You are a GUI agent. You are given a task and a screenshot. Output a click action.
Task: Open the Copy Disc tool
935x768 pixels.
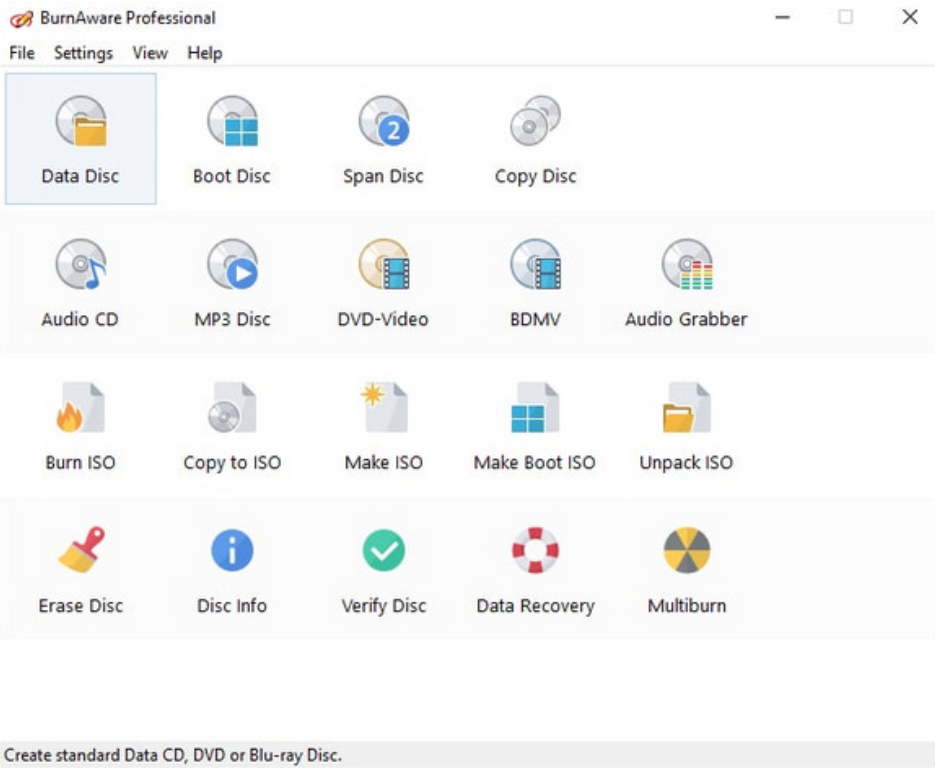[x=535, y=139]
